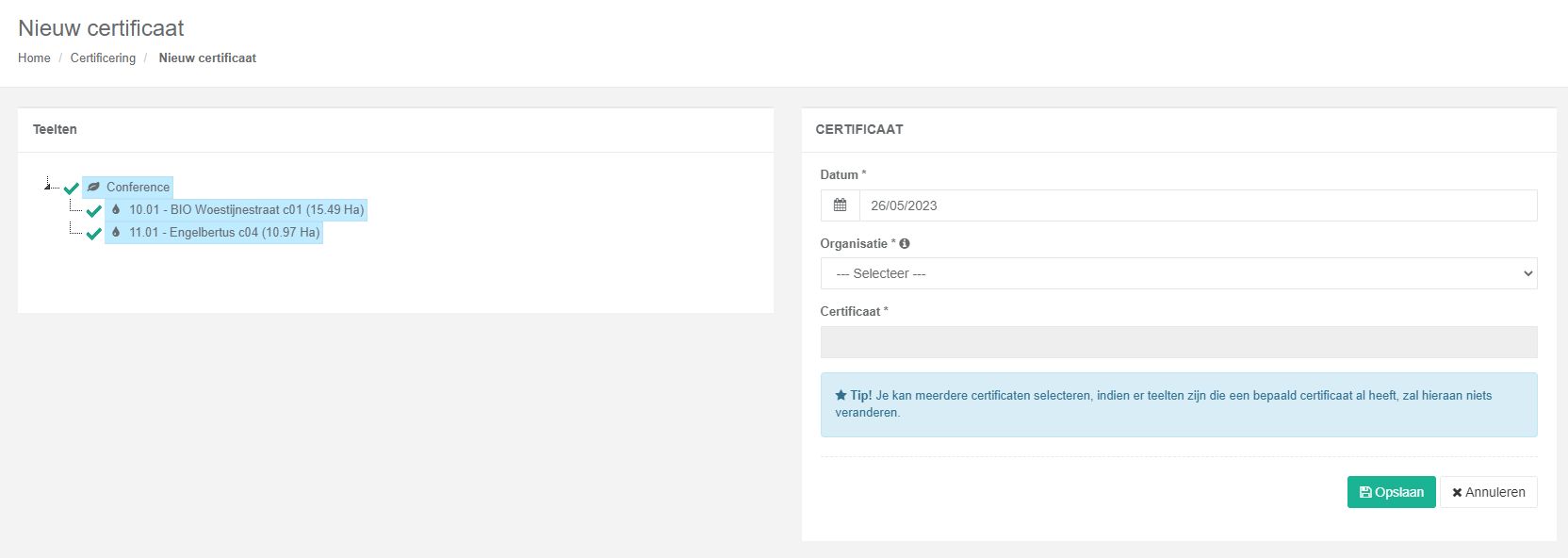Click the grey Certificaat input field
Viewport: 1568px width, 558px height.
[x=1179, y=342]
